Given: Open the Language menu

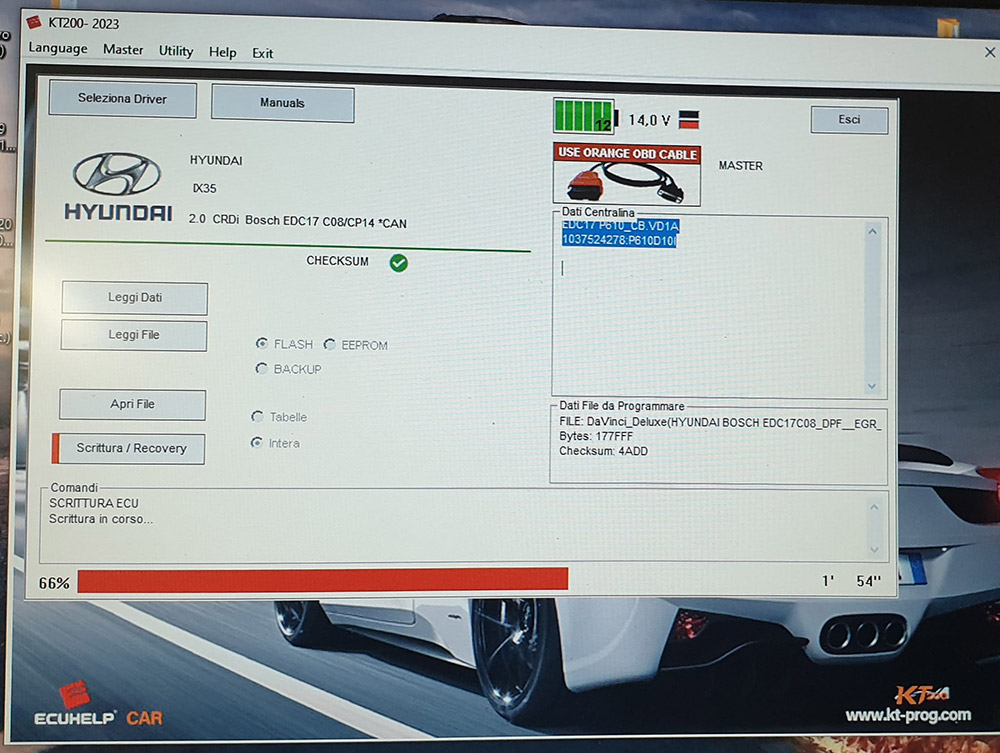Looking at the screenshot, I should coord(58,48).
